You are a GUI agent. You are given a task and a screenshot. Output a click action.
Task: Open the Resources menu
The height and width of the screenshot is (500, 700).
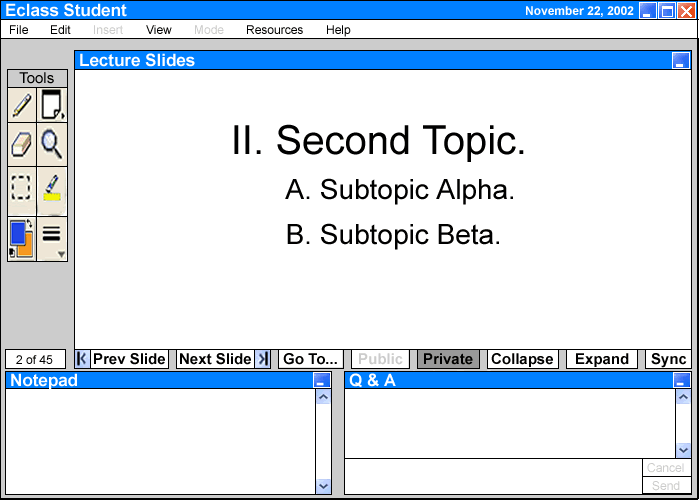pos(274,30)
